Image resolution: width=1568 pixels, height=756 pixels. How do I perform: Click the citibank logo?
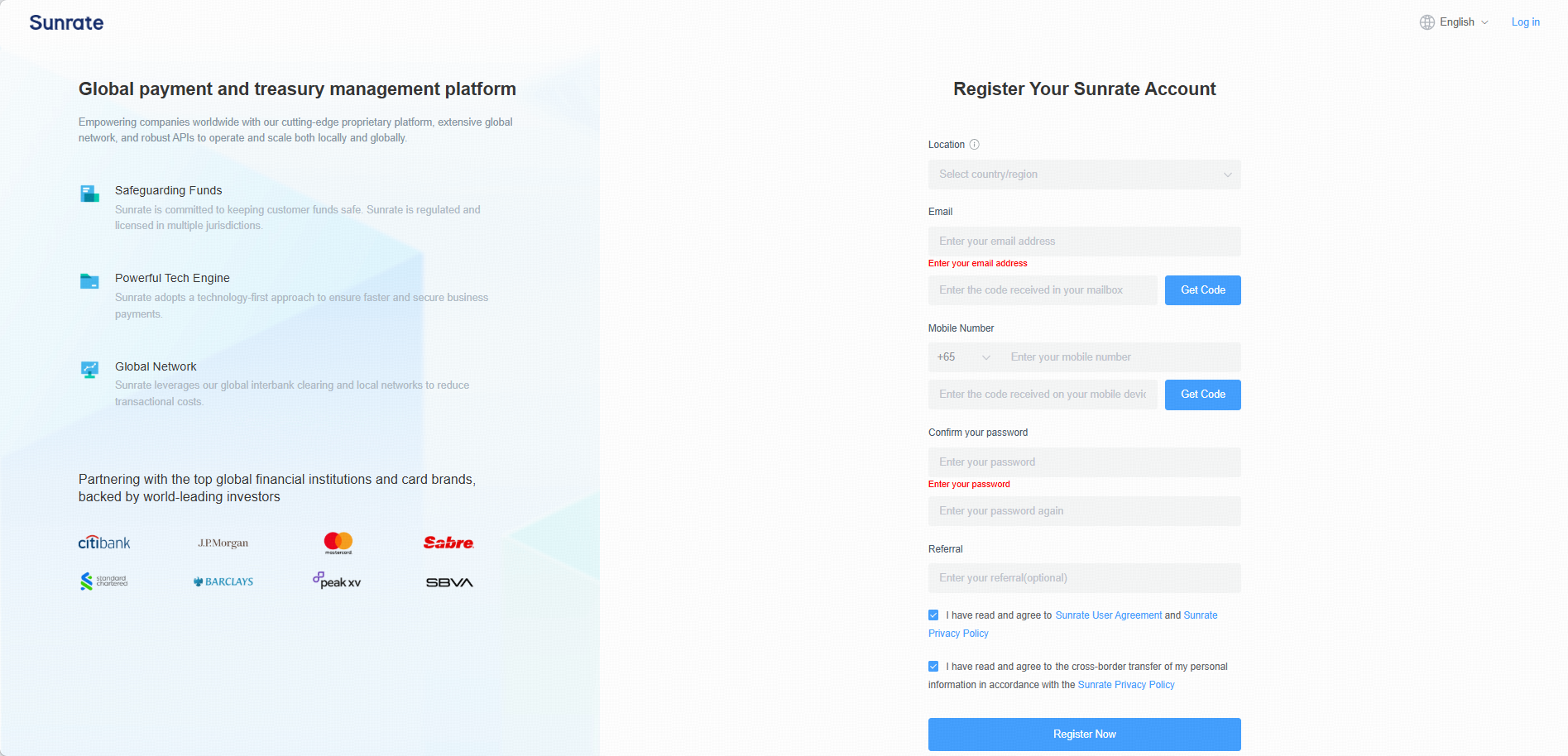[x=104, y=543]
